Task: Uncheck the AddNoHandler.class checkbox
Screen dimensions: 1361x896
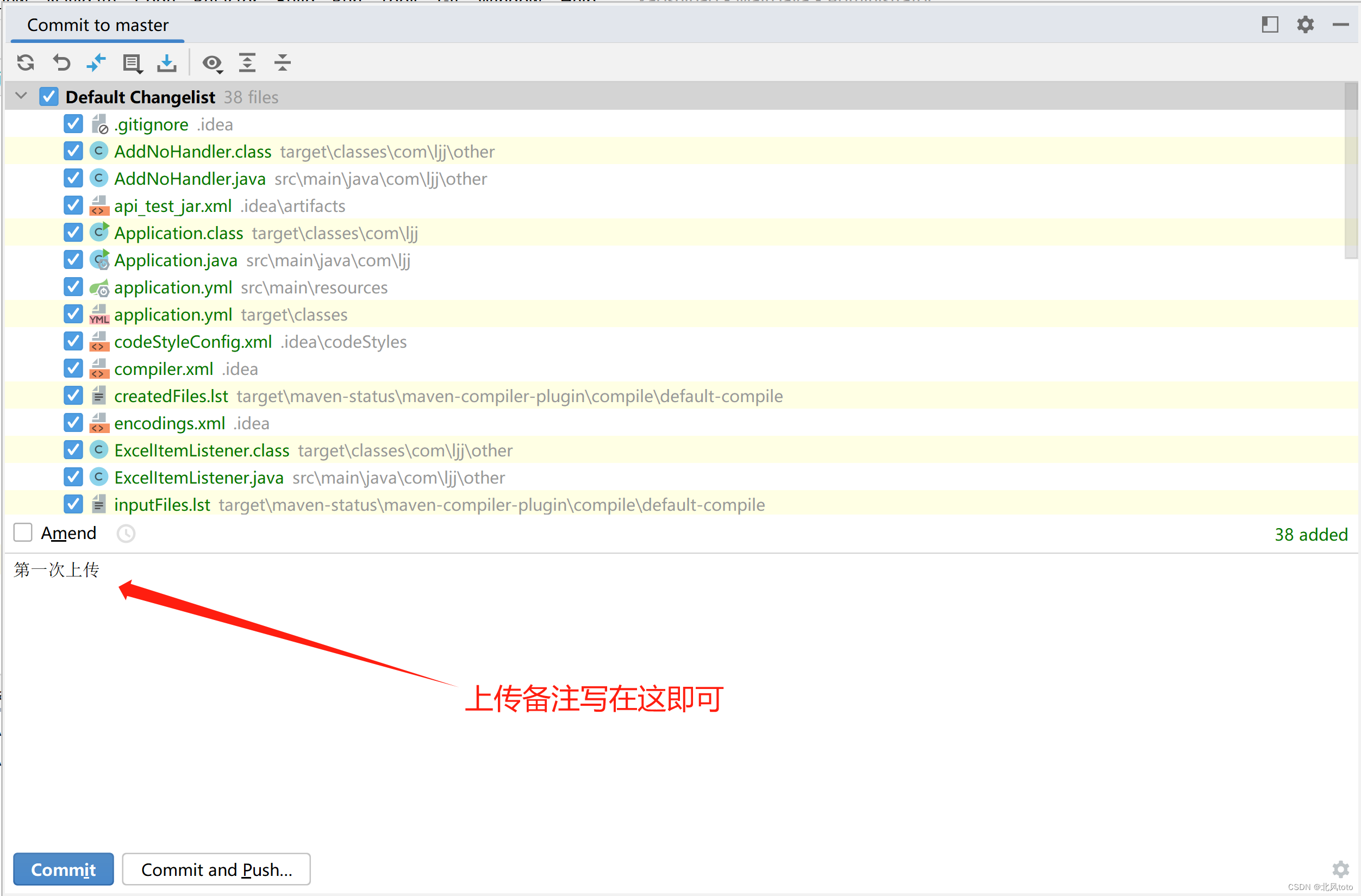Action: tap(73, 151)
